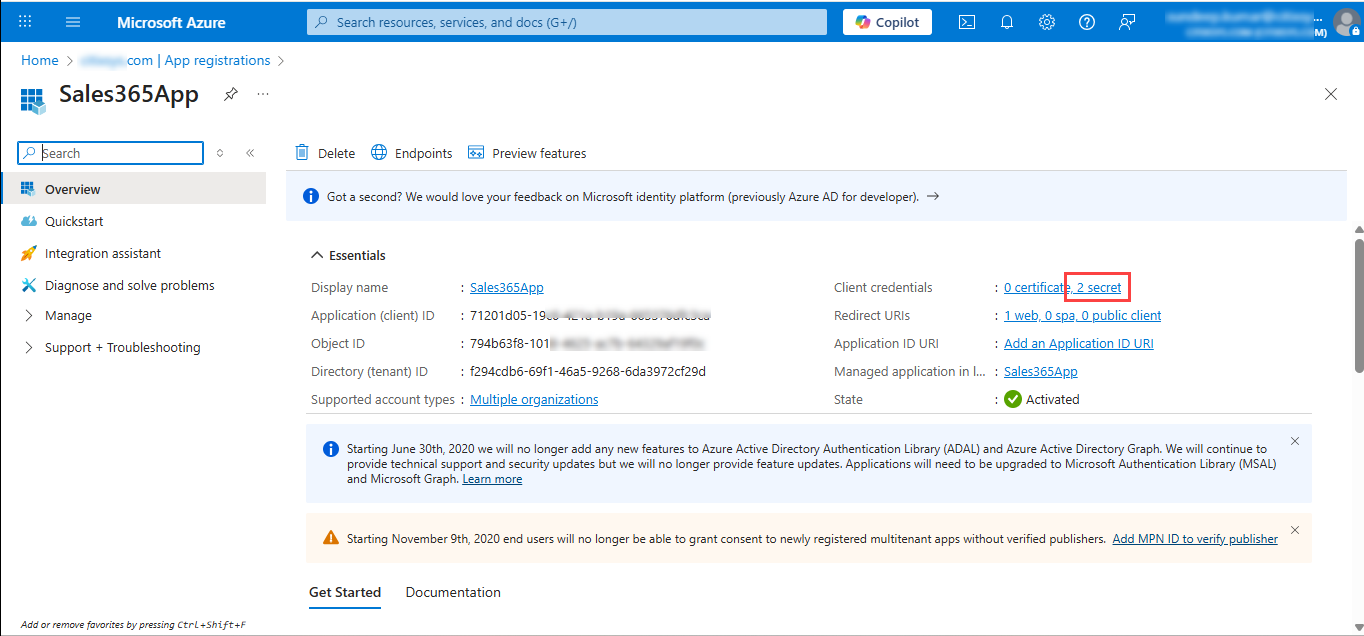Switch to the Documentation tab
The height and width of the screenshot is (636, 1364).
453,592
